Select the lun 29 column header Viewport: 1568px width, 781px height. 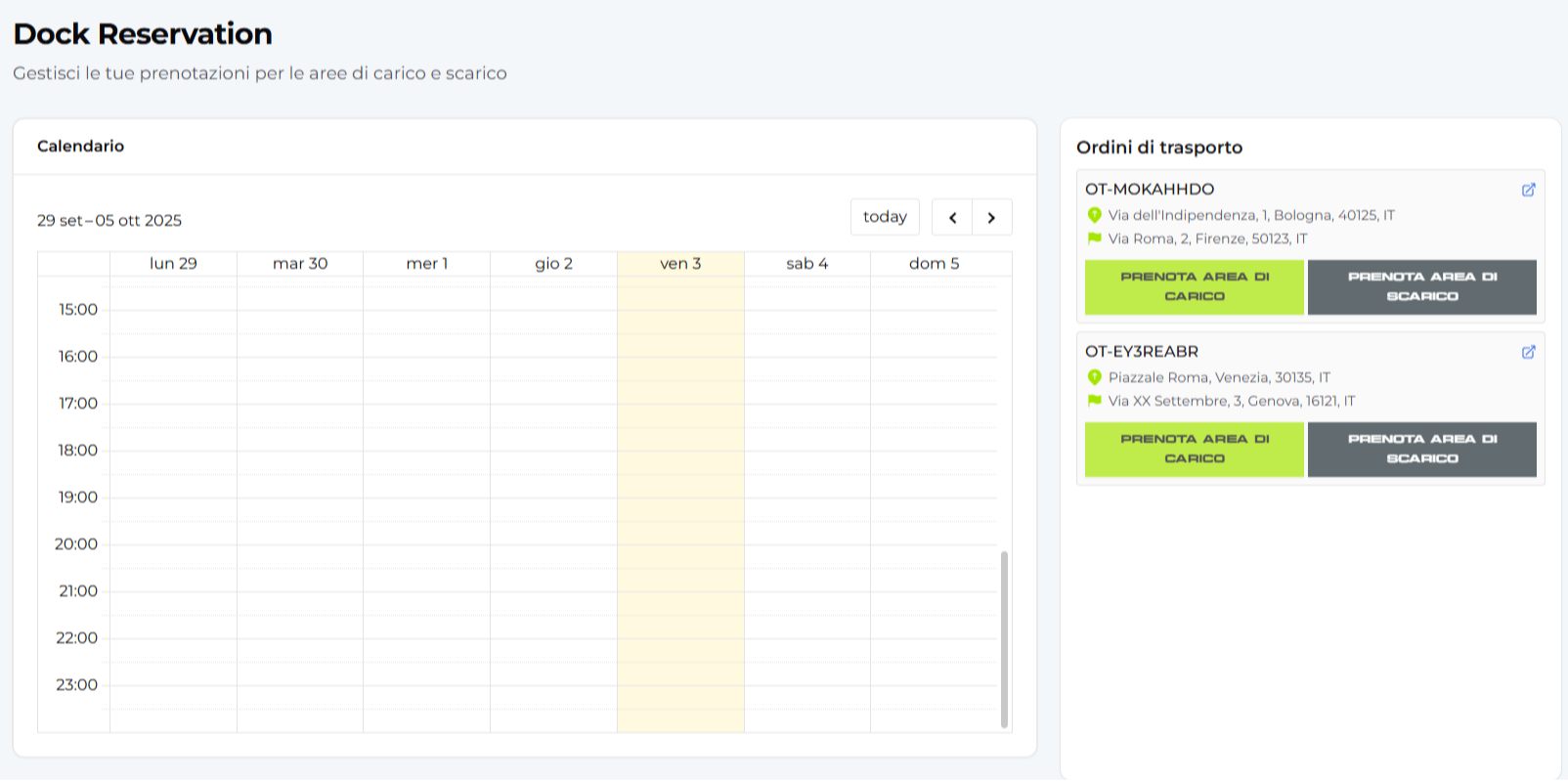coord(173,264)
